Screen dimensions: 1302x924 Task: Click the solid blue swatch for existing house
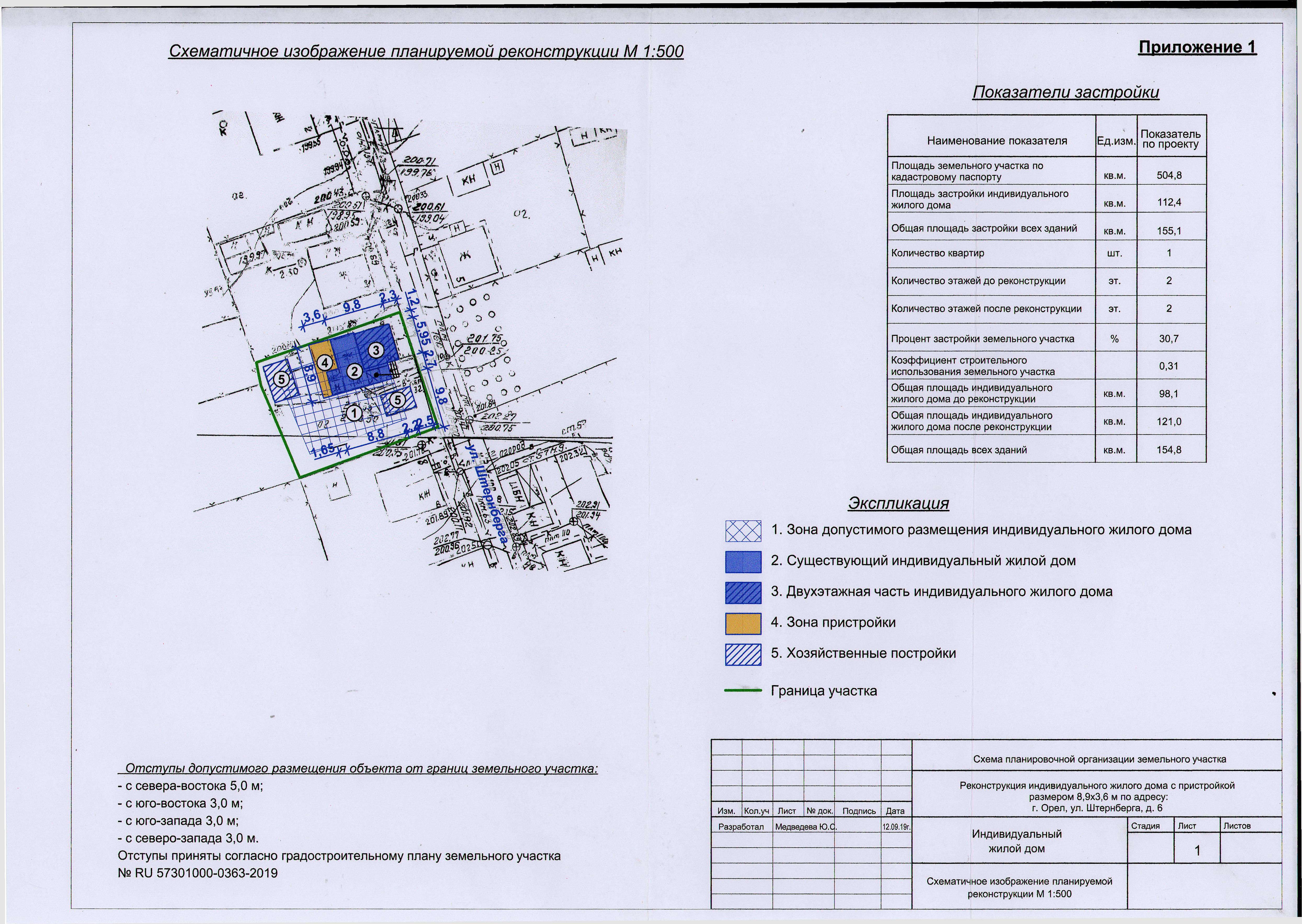pyautogui.click(x=743, y=562)
